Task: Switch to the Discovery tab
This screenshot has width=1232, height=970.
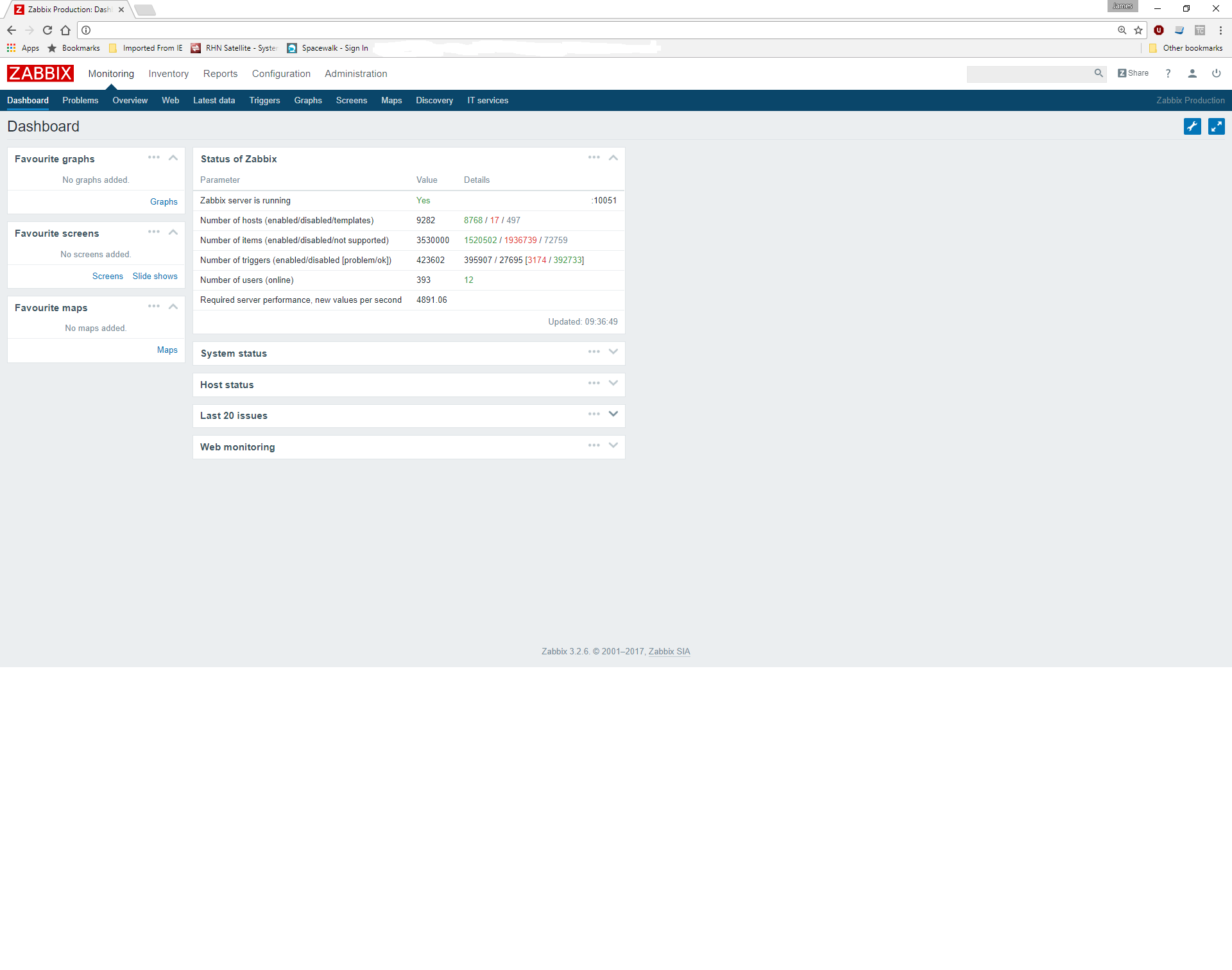Action: pos(434,101)
